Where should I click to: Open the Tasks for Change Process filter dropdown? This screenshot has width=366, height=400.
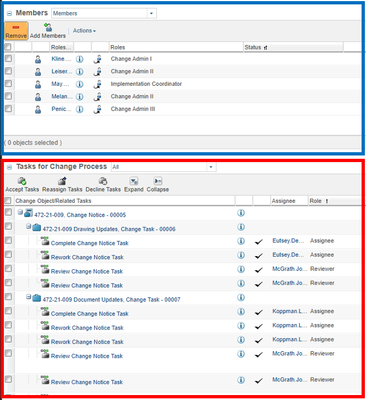211,167
